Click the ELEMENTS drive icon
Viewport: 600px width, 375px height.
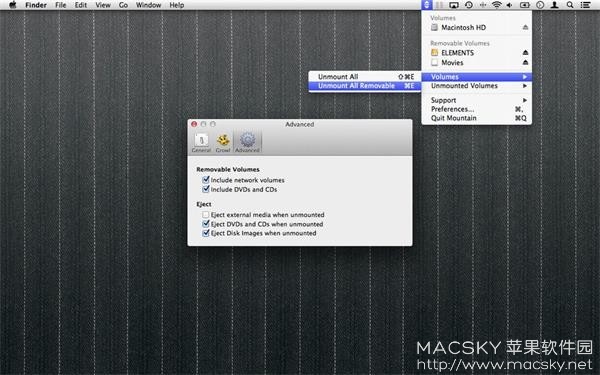click(434, 52)
